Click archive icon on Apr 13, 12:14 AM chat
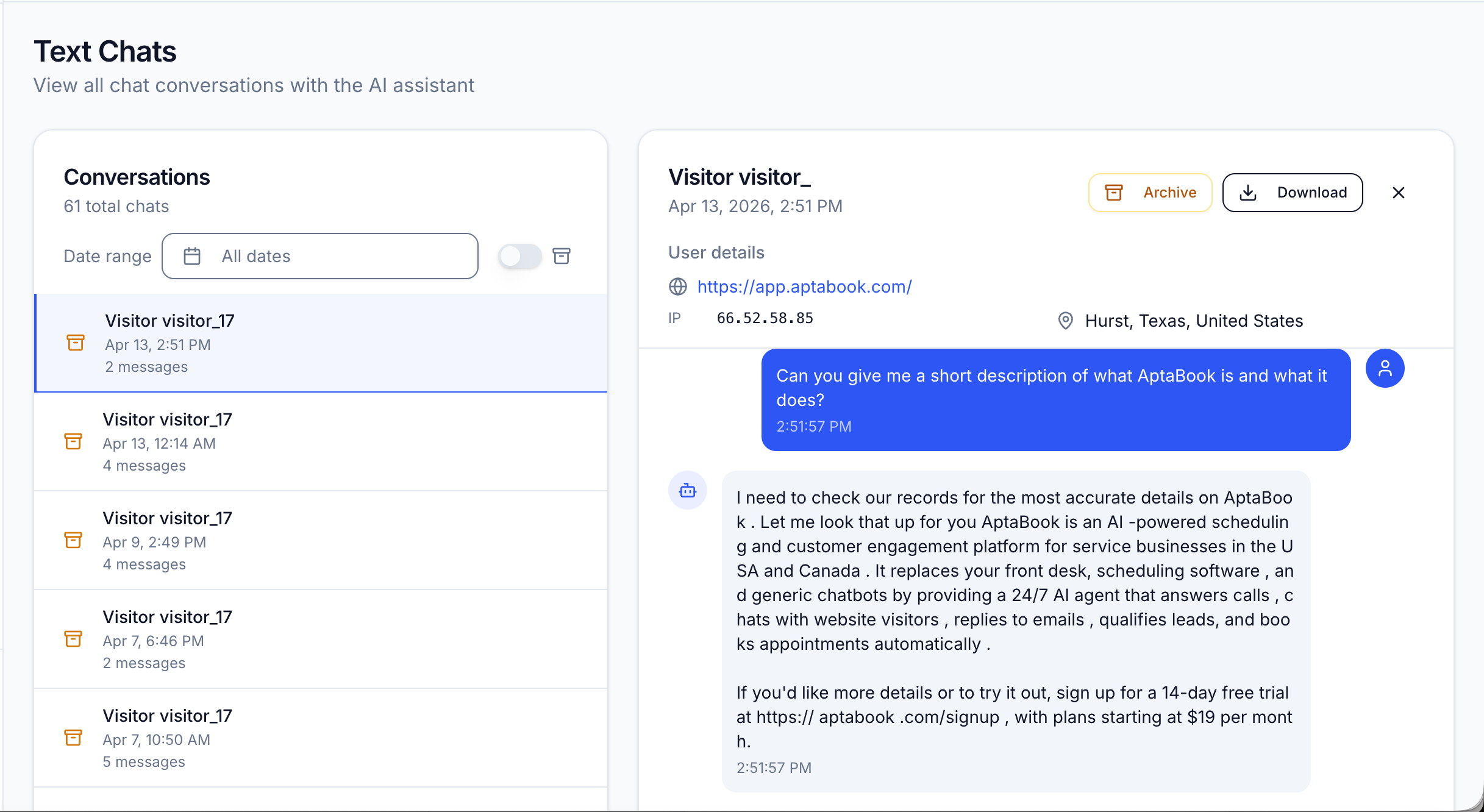The image size is (1484, 812). pyautogui.click(x=73, y=441)
